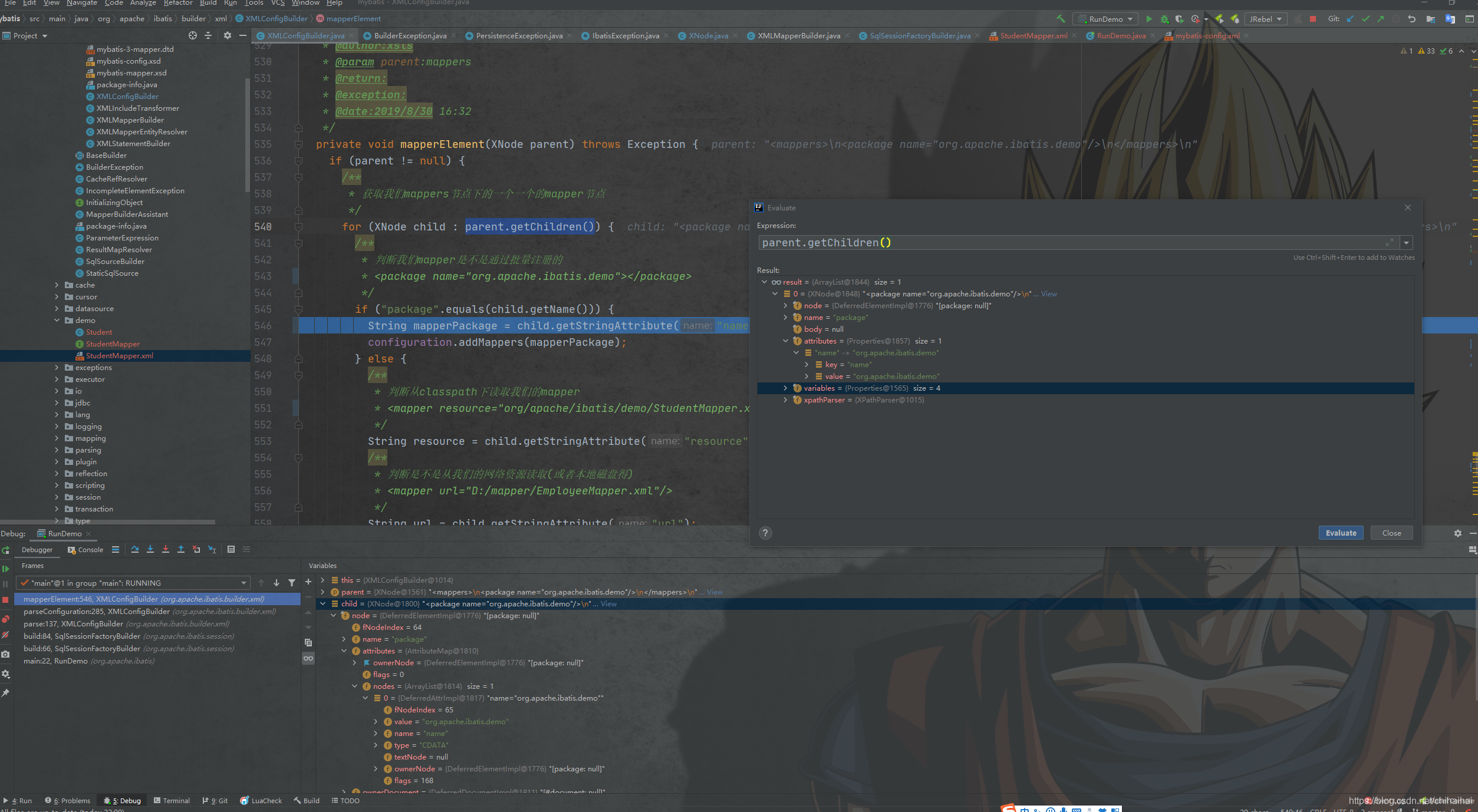Open the Terminal tool window tab
1478x812 pixels.
pyautogui.click(x=172, y=801)
